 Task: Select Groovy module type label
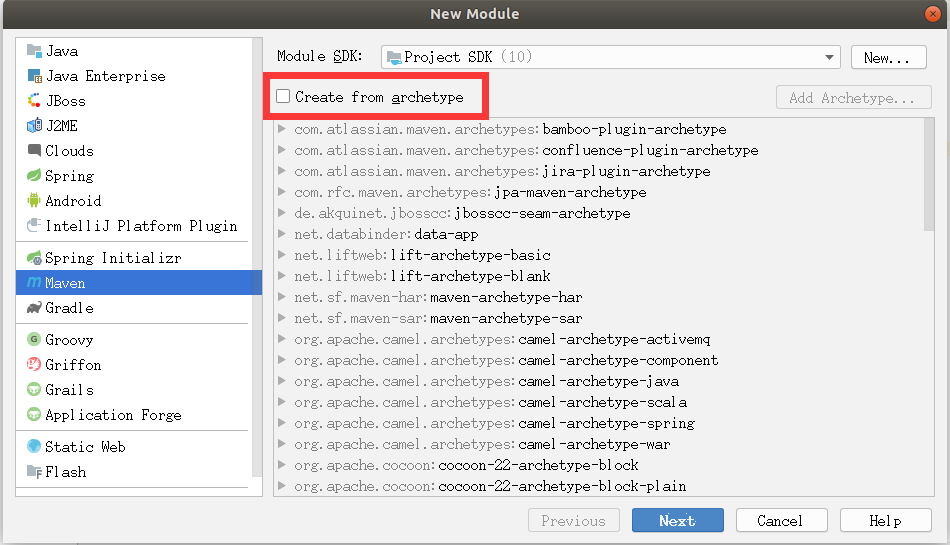tap(69, 340)
